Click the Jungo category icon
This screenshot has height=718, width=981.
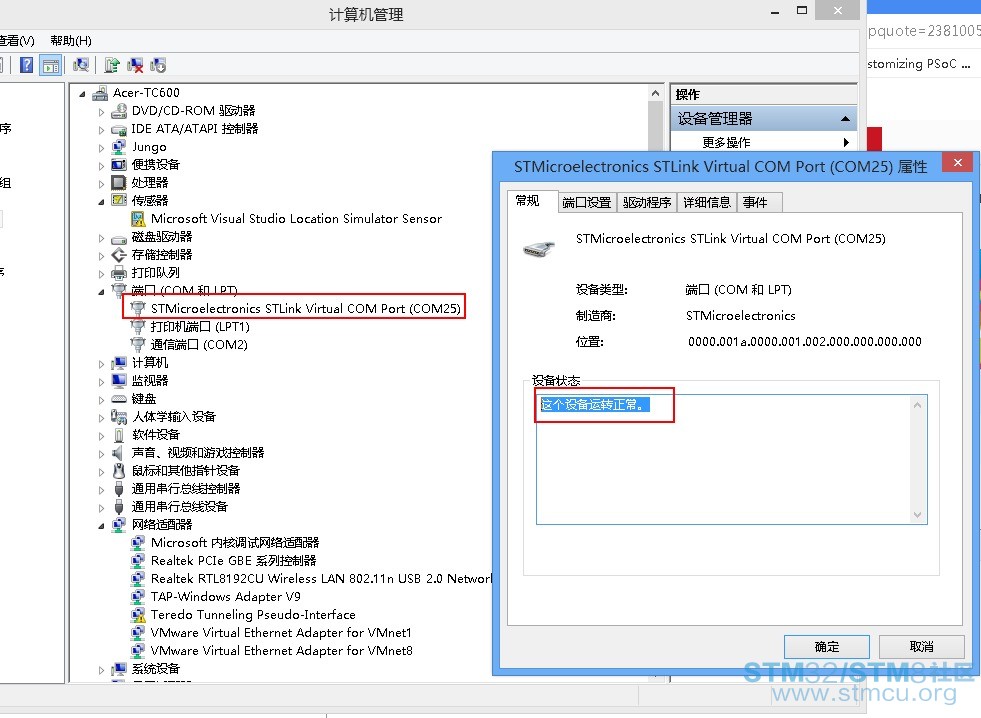click(x=119, y=147)
